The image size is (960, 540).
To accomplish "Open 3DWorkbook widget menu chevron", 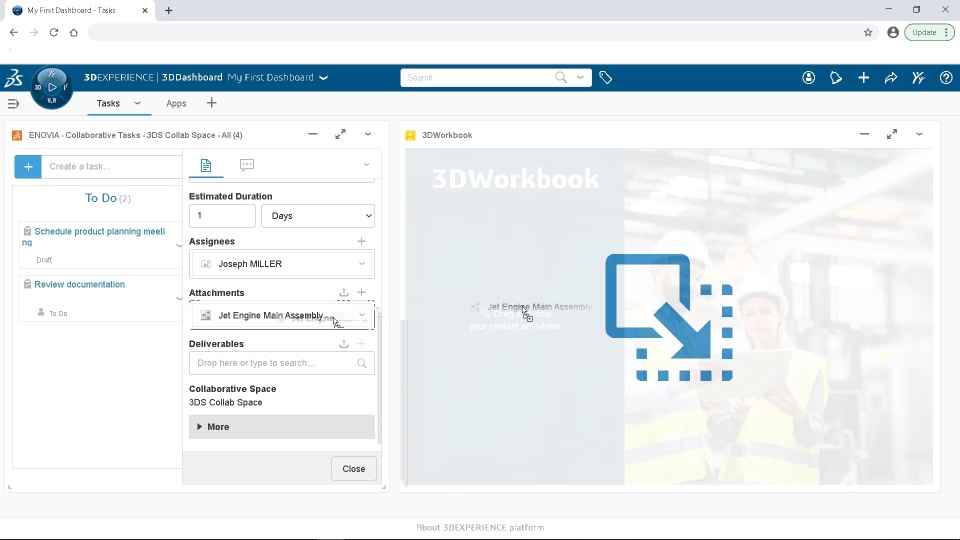I will [920, 134].
